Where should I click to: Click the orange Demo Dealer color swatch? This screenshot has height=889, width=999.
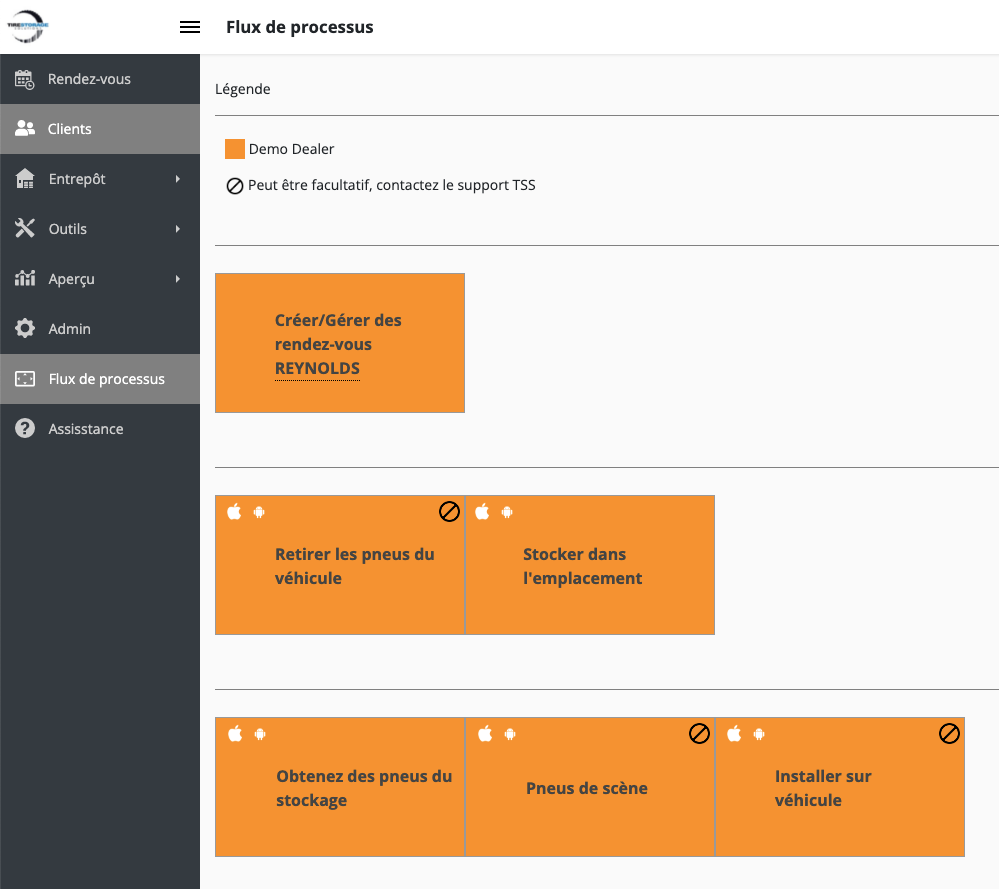234,149
